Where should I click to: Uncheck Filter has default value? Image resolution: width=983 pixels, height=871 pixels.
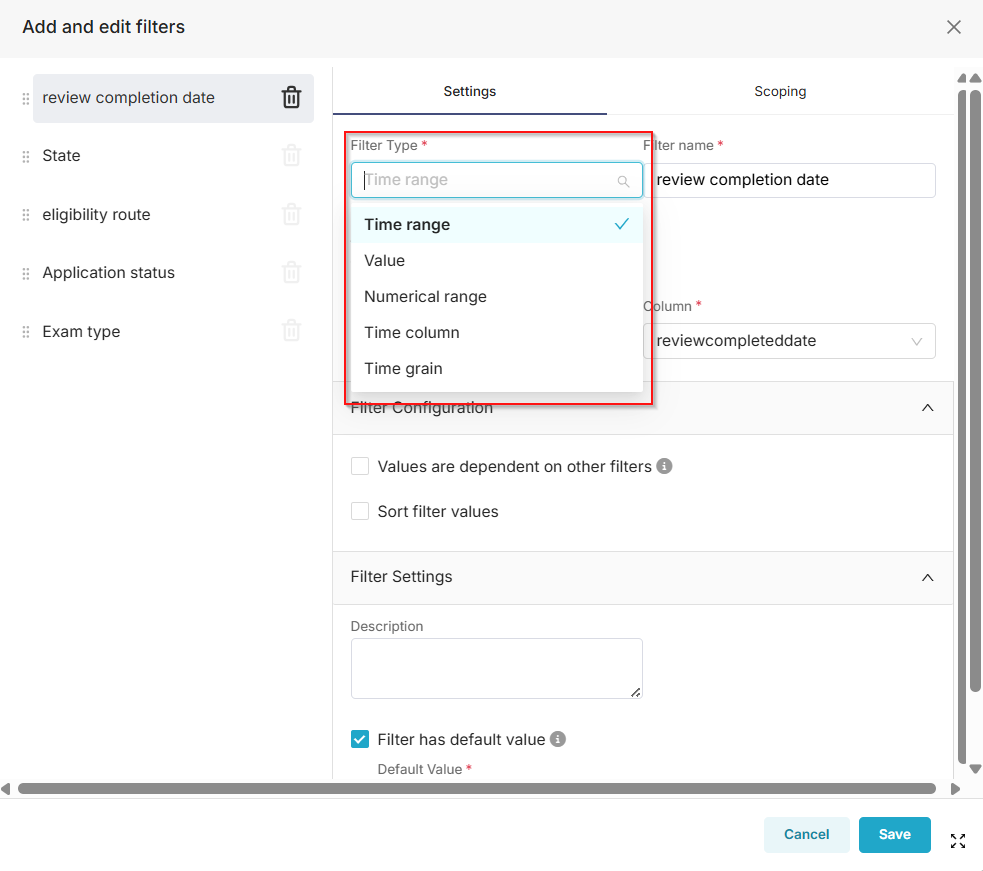[360, 739]
